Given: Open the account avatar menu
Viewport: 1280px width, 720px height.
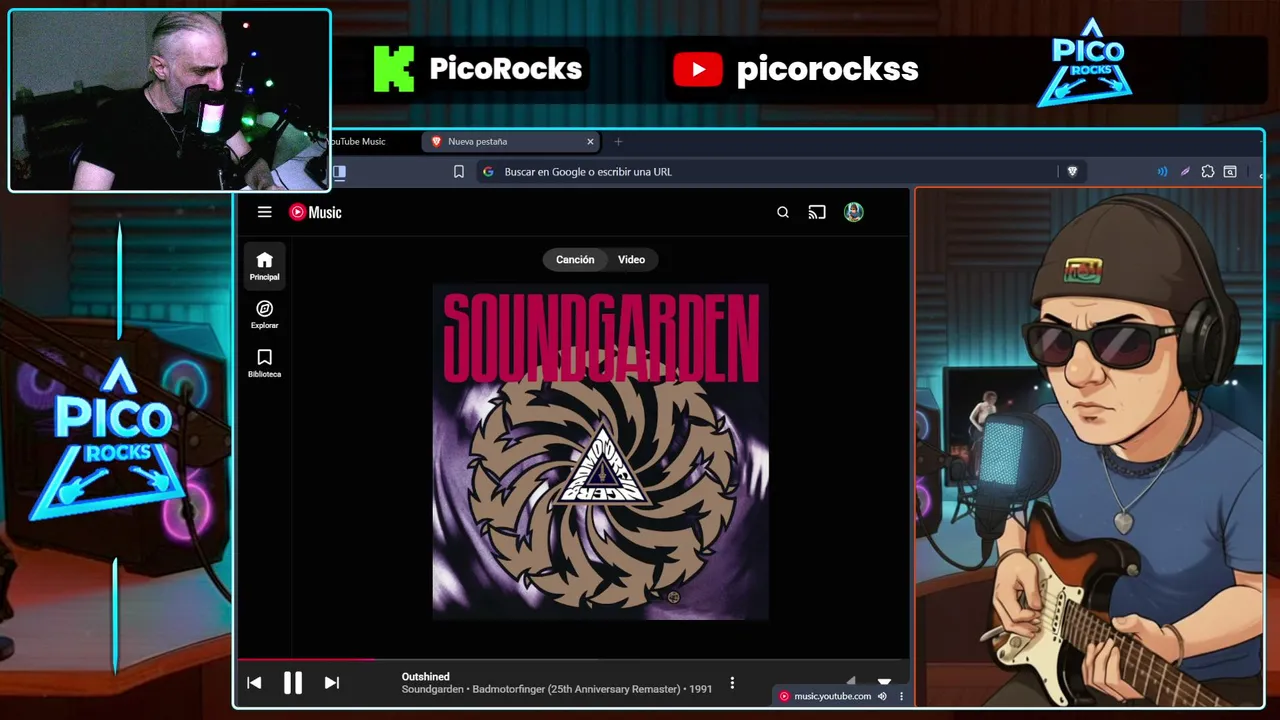Looking at the screenshot, I should pyautogui.click(x=853, y=212).
